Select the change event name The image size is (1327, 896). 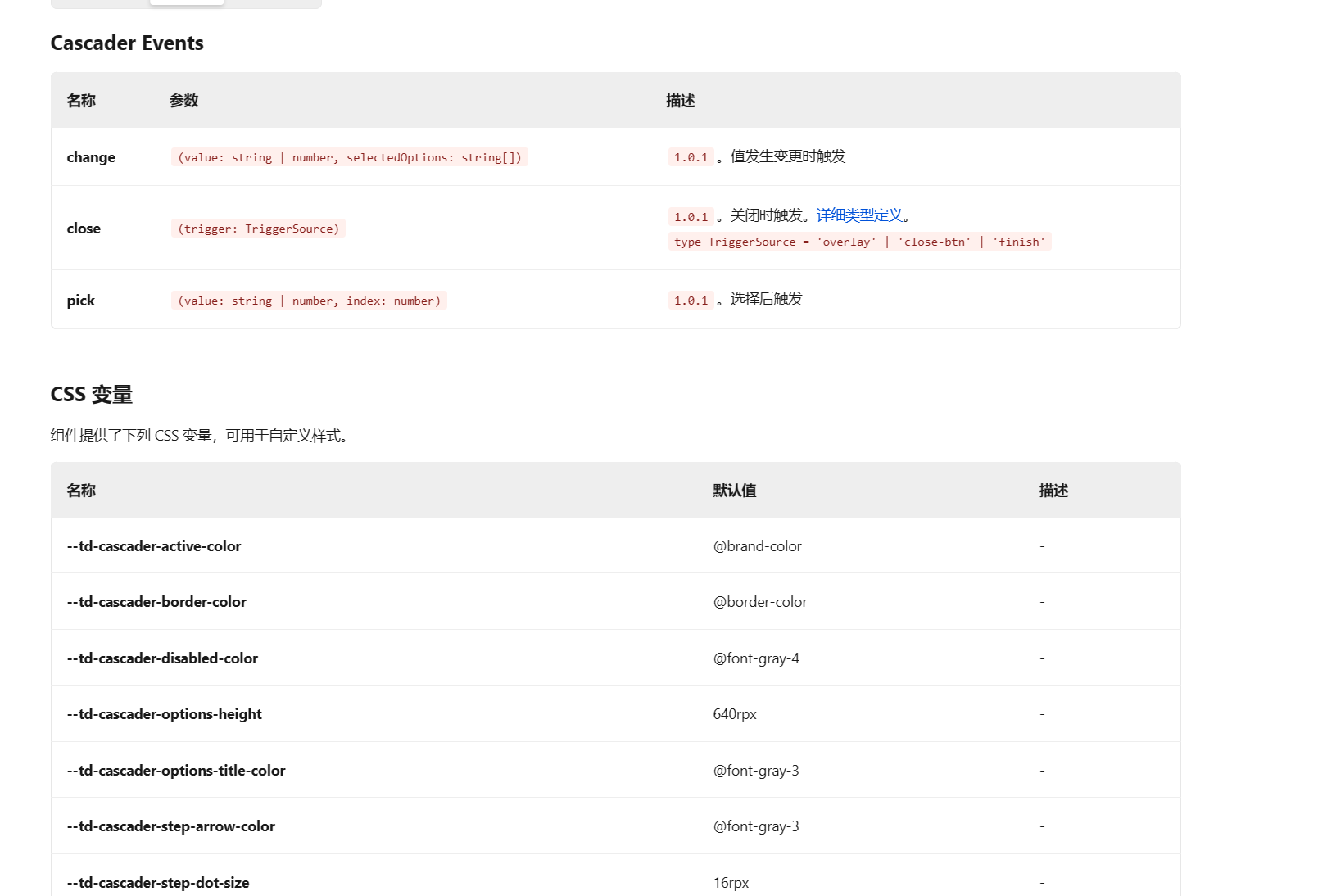pyautogui.click(x=91, y=157)
